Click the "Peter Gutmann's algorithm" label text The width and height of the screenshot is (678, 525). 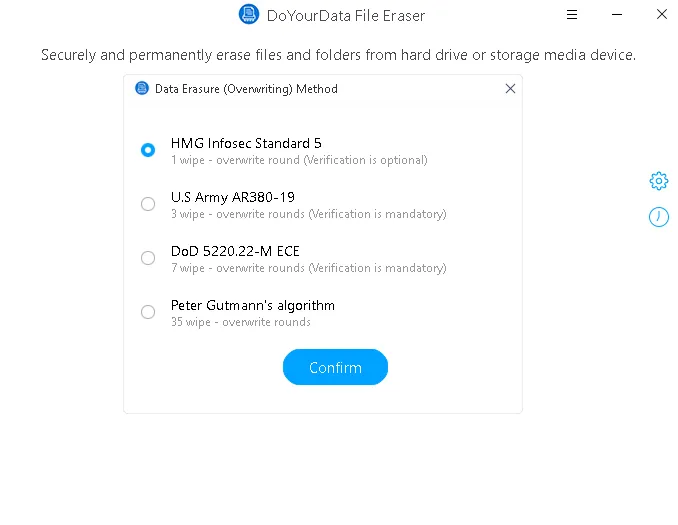coord(252,305)
